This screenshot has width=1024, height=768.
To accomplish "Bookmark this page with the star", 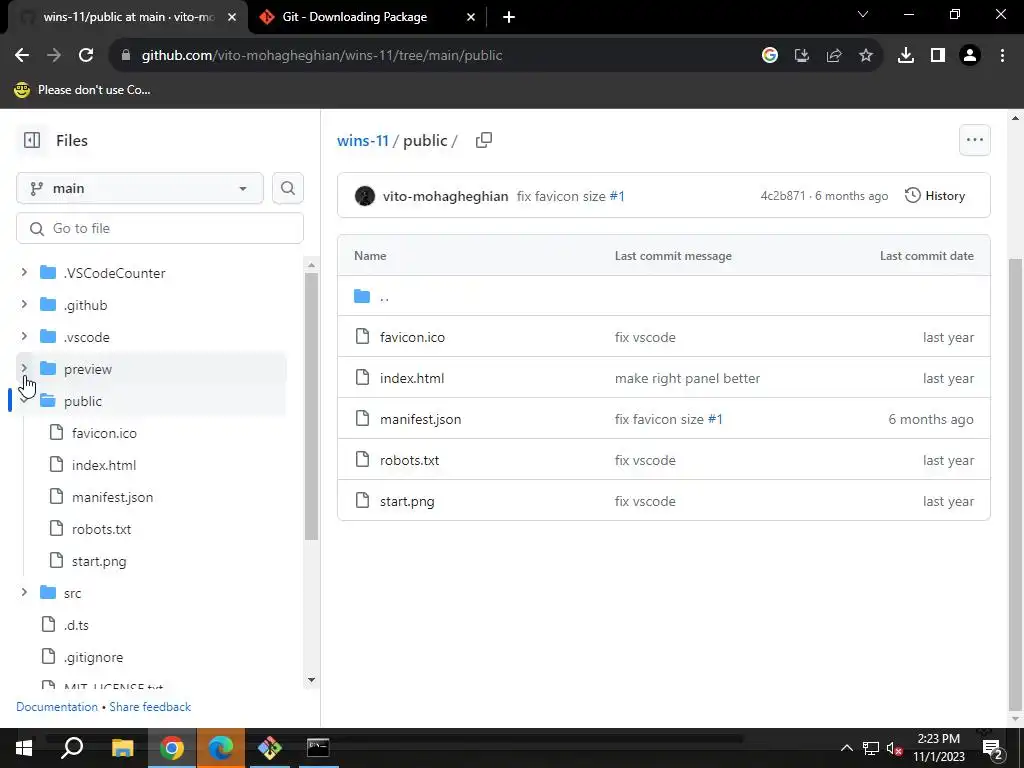I will (x=866, y=56).
